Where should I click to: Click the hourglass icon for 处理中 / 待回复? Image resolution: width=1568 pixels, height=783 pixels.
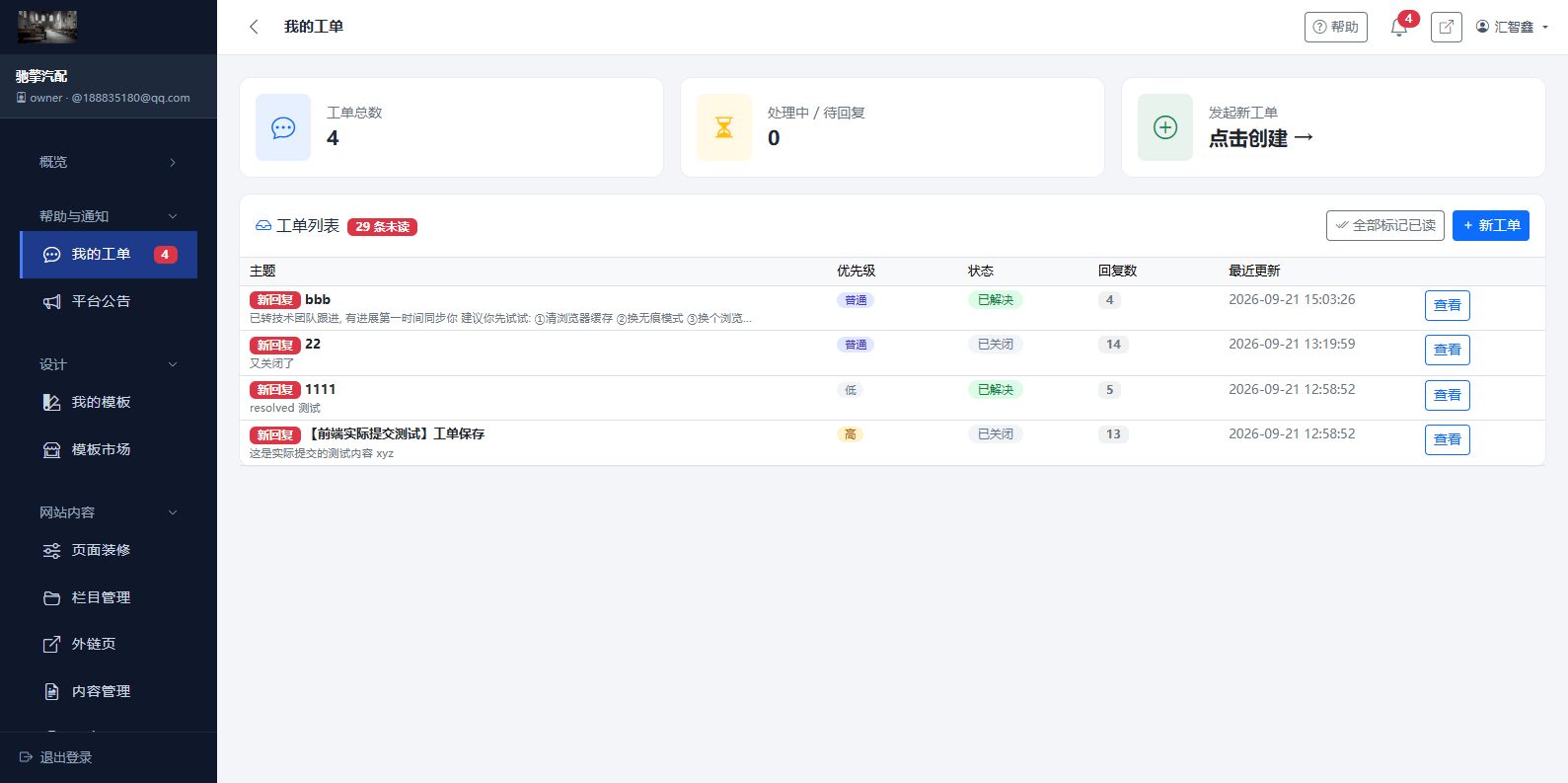(x=724, y=127)
